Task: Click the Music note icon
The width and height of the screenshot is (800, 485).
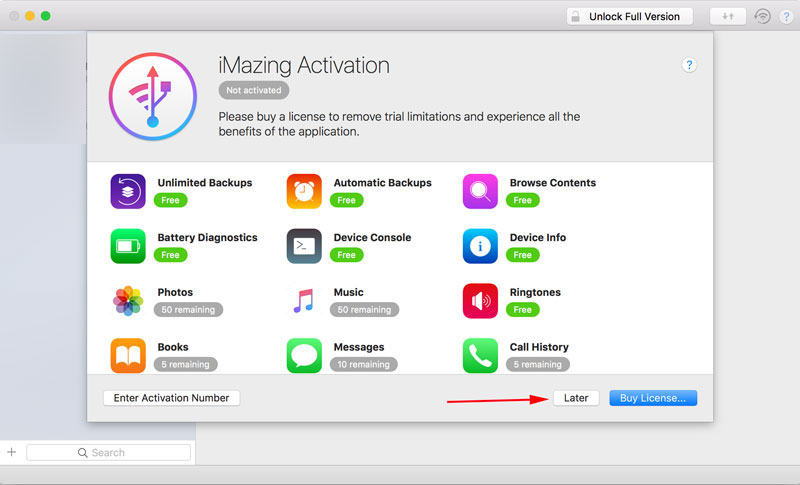Action: pos(304,301)
